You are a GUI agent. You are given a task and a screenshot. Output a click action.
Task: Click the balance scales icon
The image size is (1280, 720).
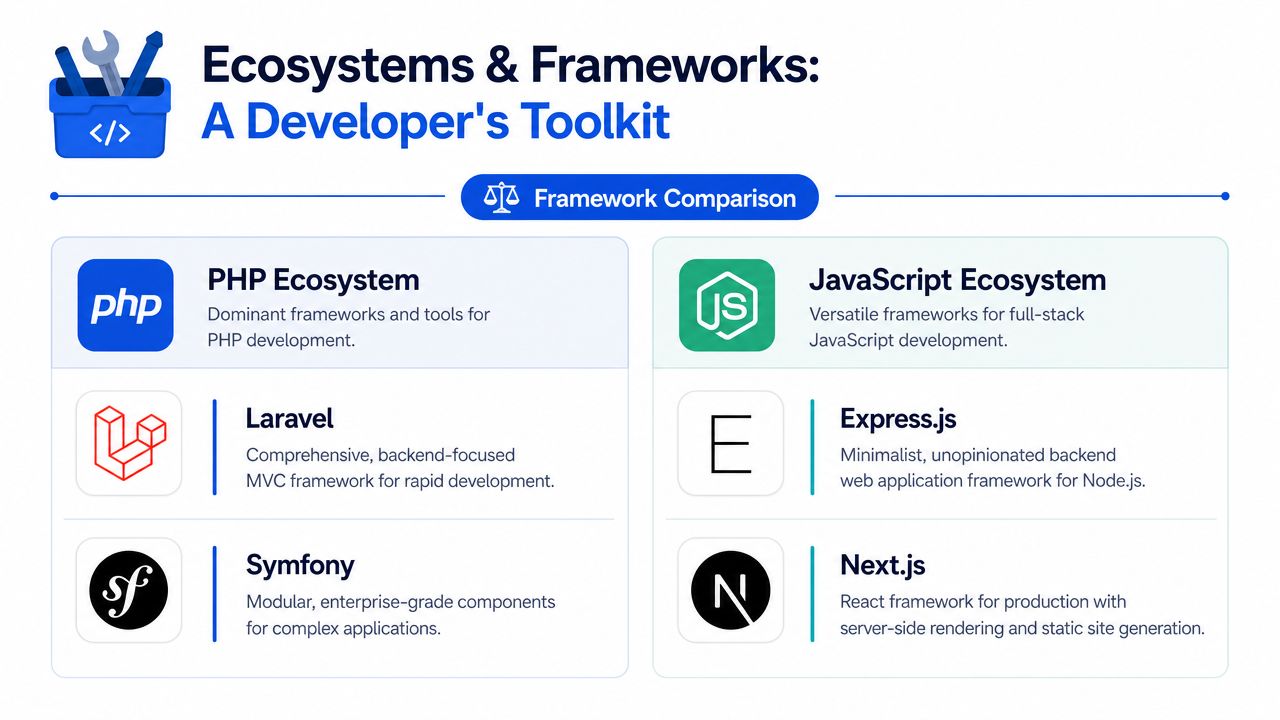502,197
